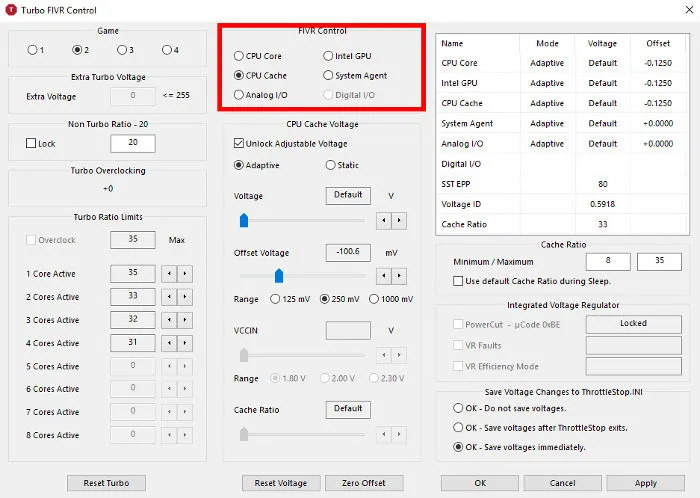
Task: Click the 2 Cores Active ratio field
Action: tap(133, 297)
